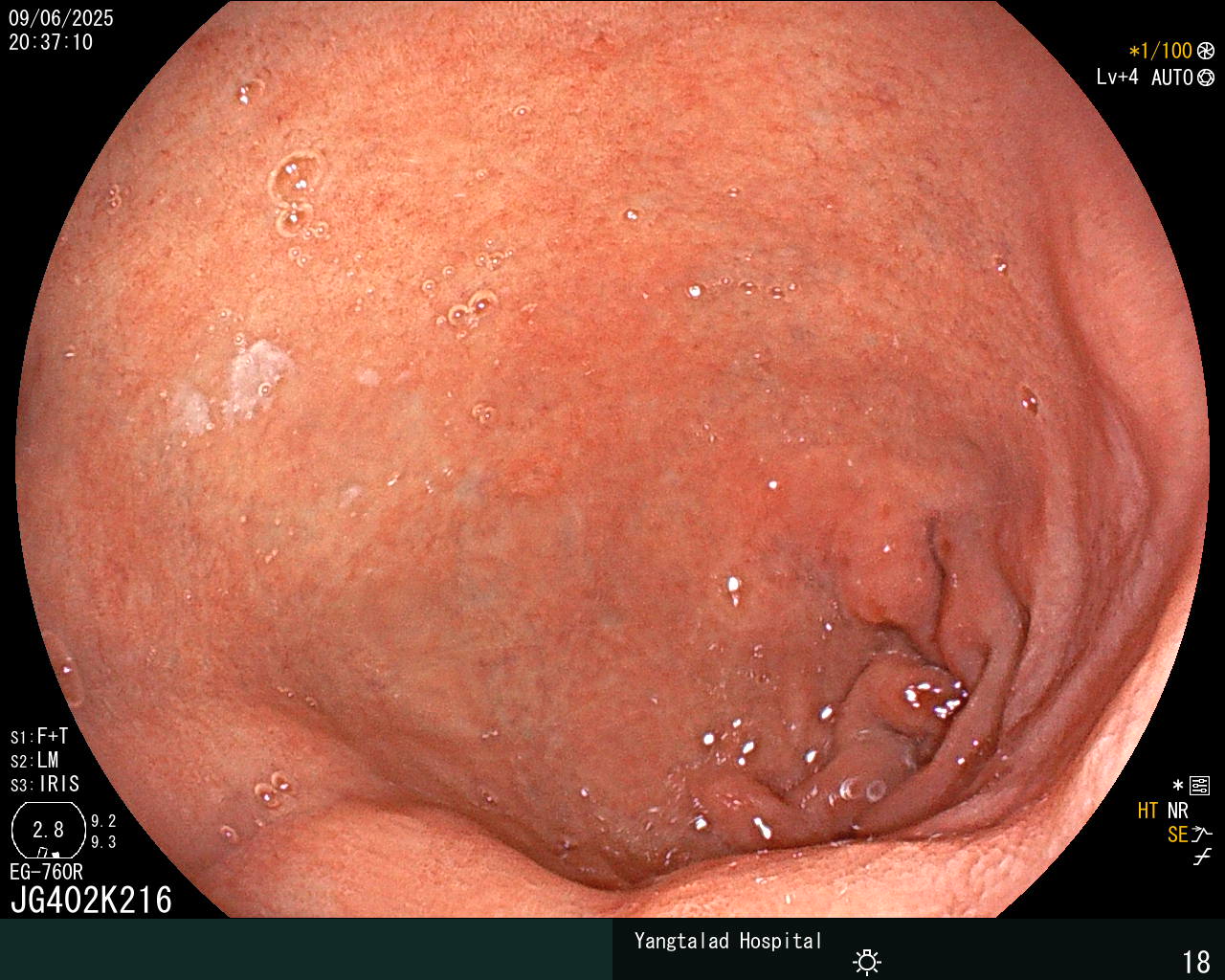Click the endoscopic image of the stomach
Screen dimensions: 1225x980
pyautogui.click(x=612, y=459)
